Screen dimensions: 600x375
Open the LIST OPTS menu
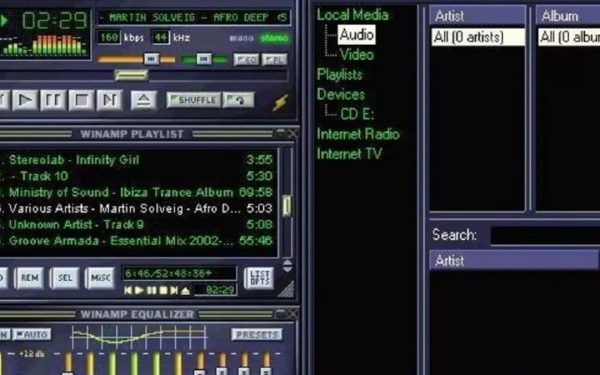[259, 278]
